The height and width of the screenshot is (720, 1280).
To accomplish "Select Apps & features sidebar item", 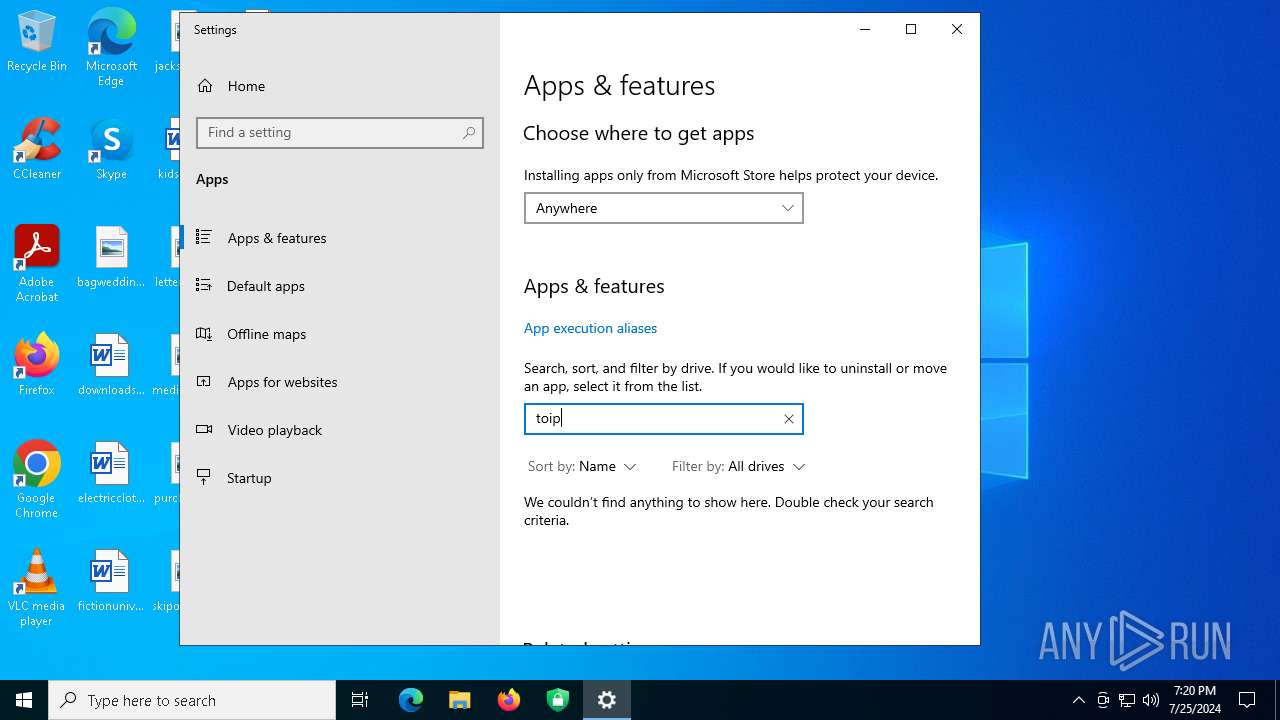I will (x=340, y=238).
